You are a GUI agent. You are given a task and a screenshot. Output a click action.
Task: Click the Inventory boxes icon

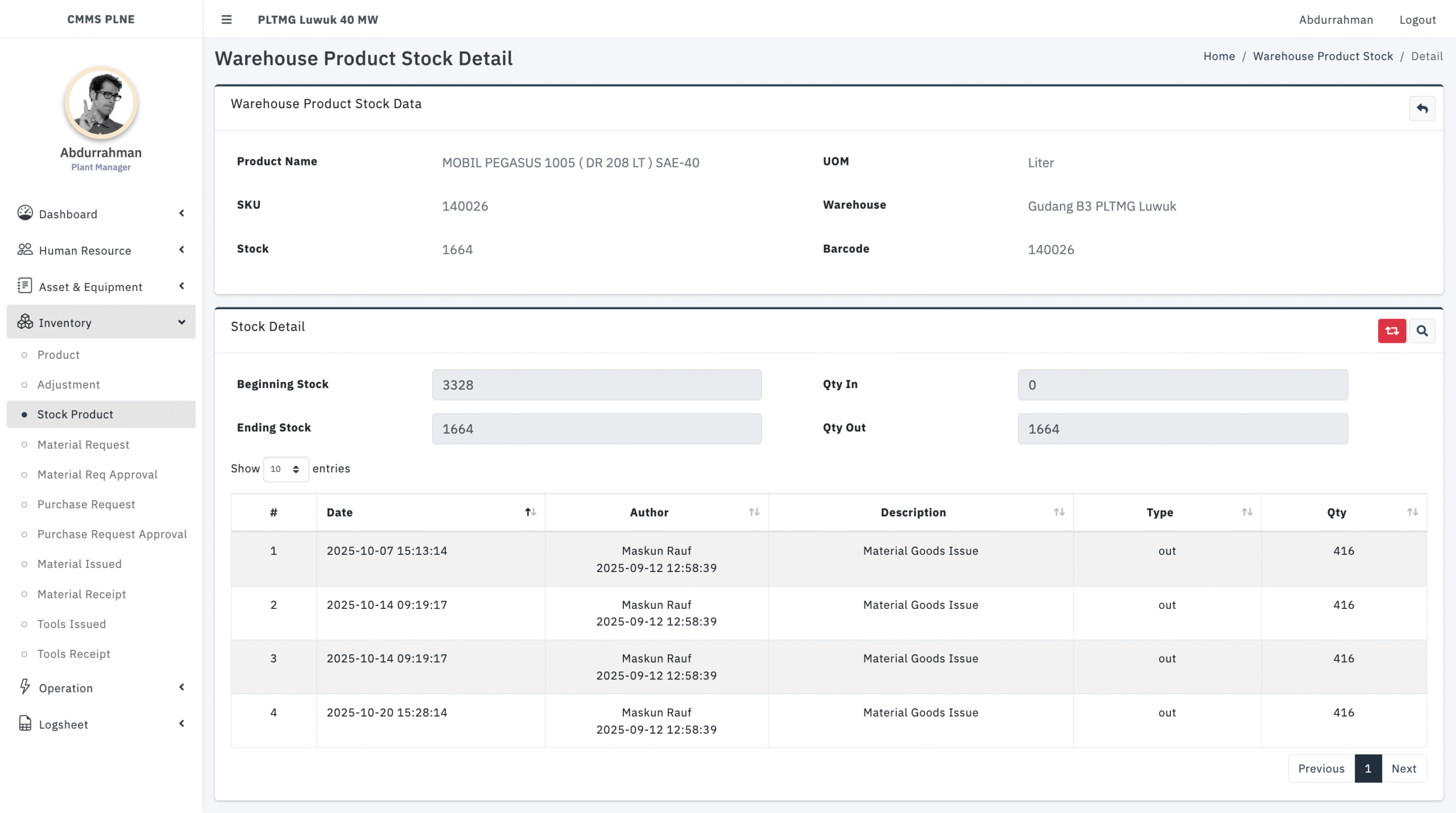click(25, 322)
